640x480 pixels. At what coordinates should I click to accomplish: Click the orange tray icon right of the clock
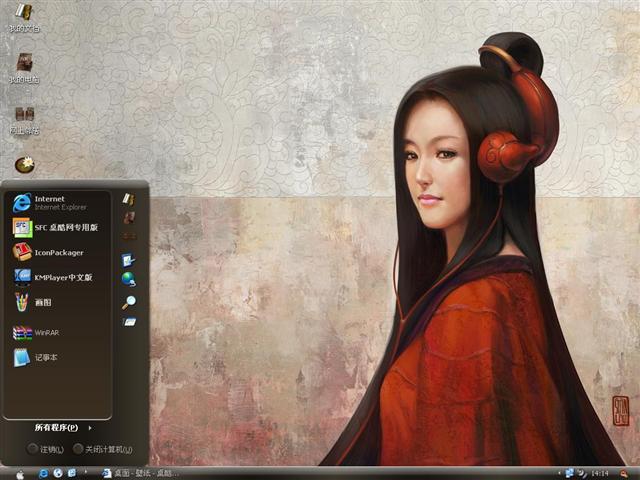coord(624,473)
